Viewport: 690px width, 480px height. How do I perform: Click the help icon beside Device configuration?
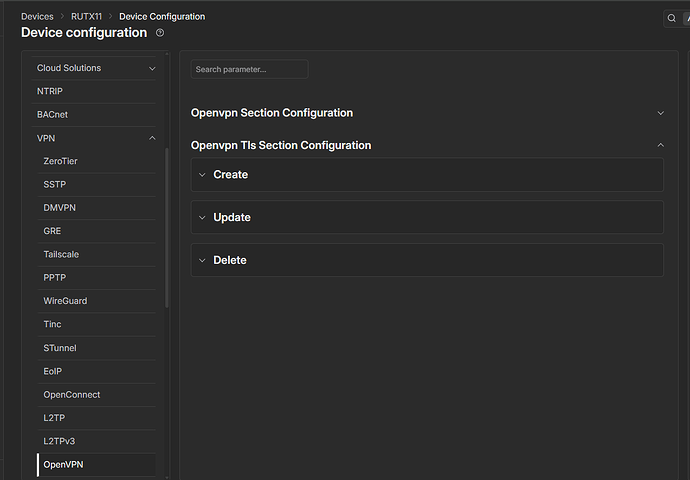160,33
